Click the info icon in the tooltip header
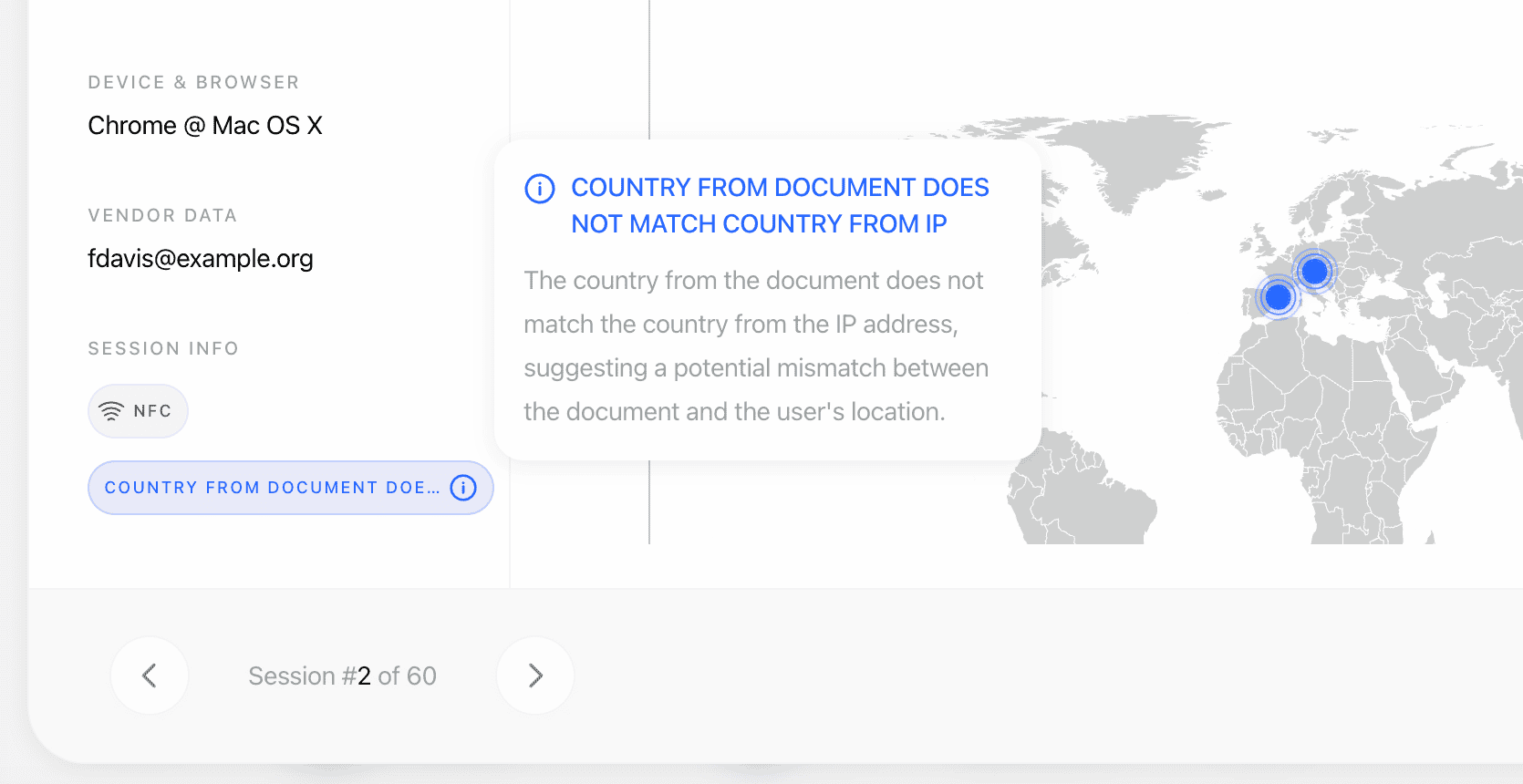 click(540, 189)
